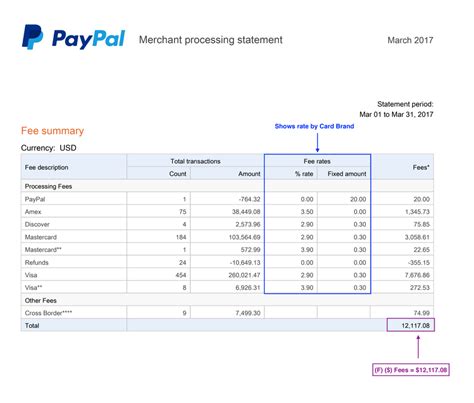Click the Mastercard count '184'
The width and height of the screenshot is (474, 403).
[x=181, y=237]
